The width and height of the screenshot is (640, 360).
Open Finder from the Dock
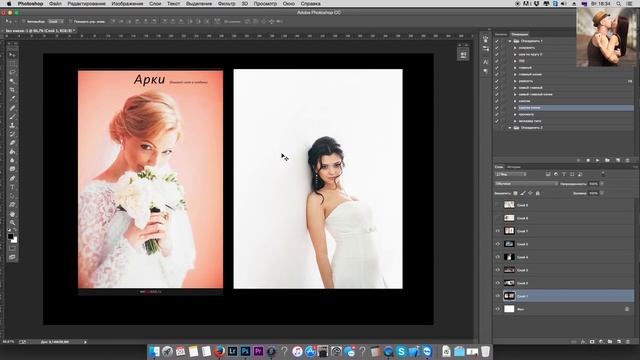(154, 351)
